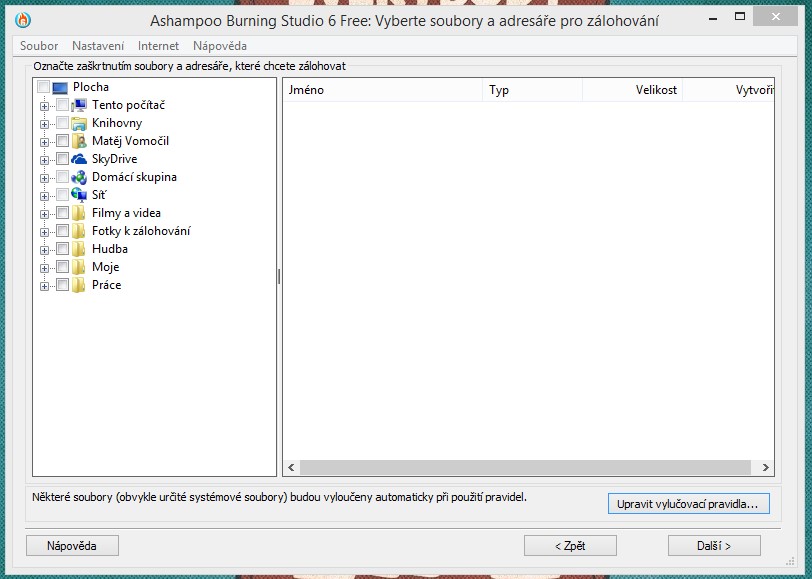This screenshot has height=579, width=812.
Task: Expand the Filmy a videa tree node
Action: tap(44, 214)
